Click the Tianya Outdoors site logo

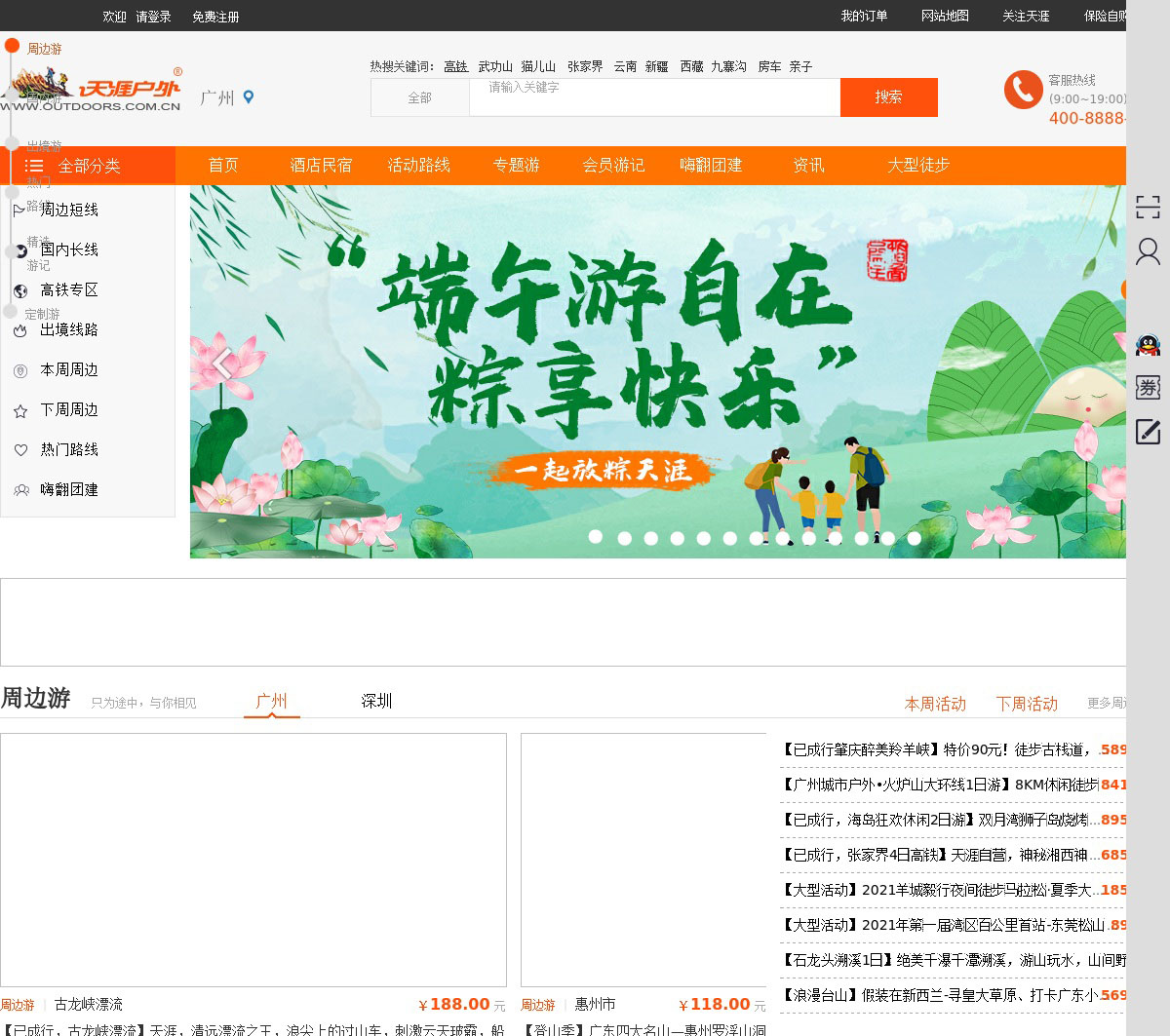coord(91,90)
